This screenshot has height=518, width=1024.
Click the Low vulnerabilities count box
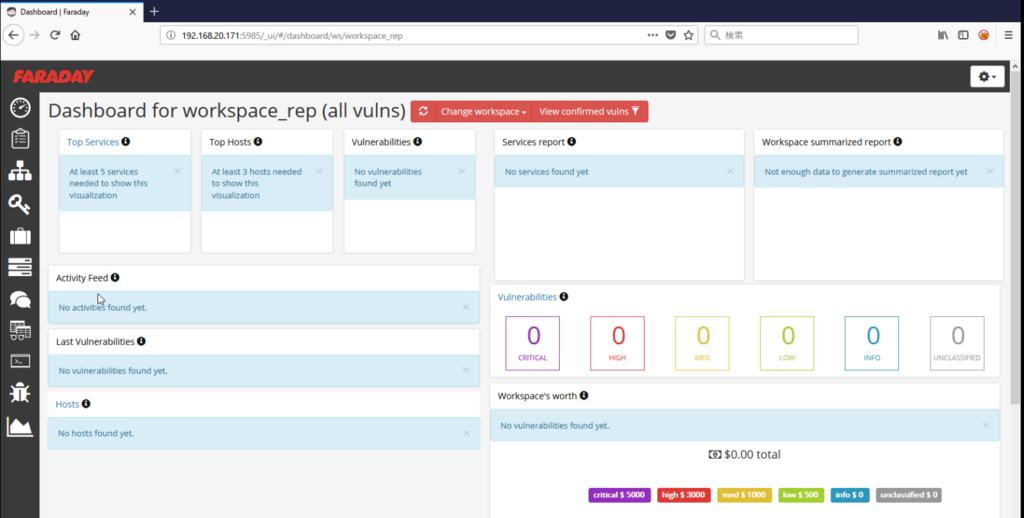[787, 343]
